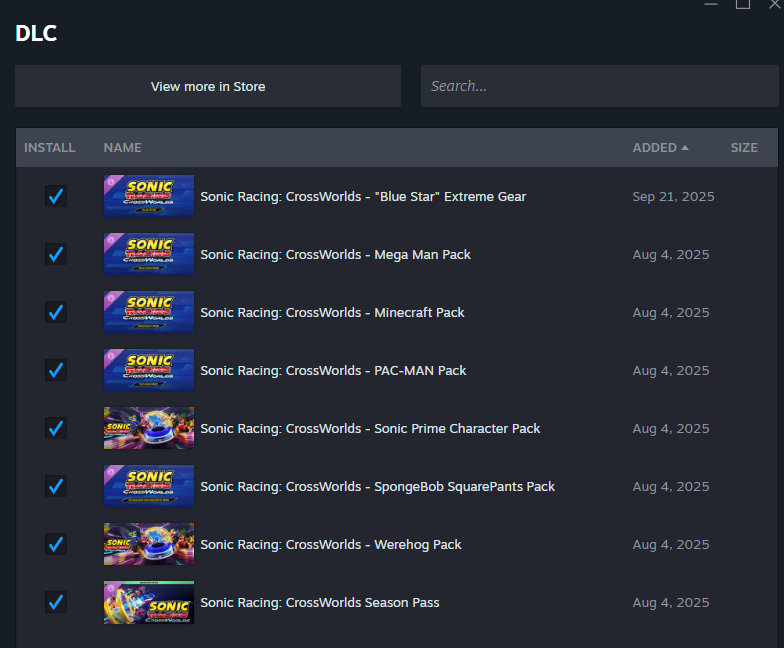The height and width of the screenshot is (648, 784).
Task: Select "Sonic Racing: CrossWorlds Season Pass" name
Action: (320, 602)
